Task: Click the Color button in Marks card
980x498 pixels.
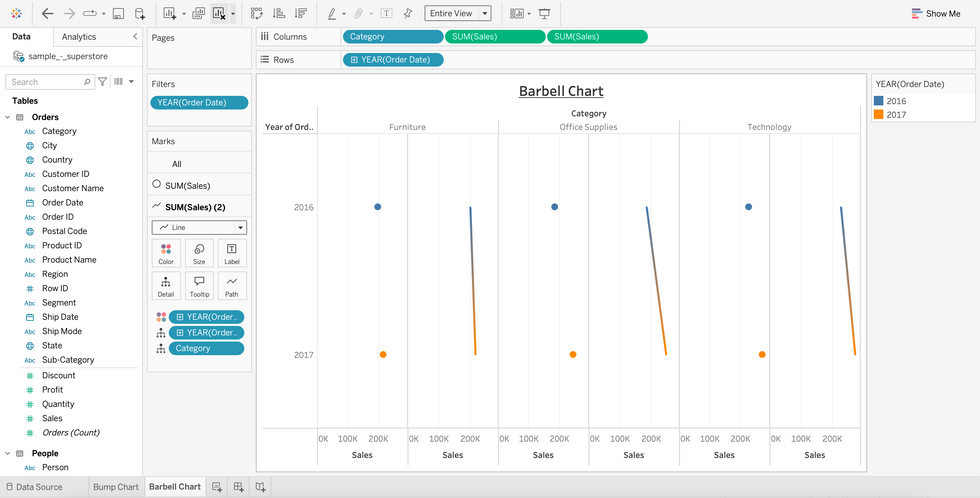Action: coord(166,254)
